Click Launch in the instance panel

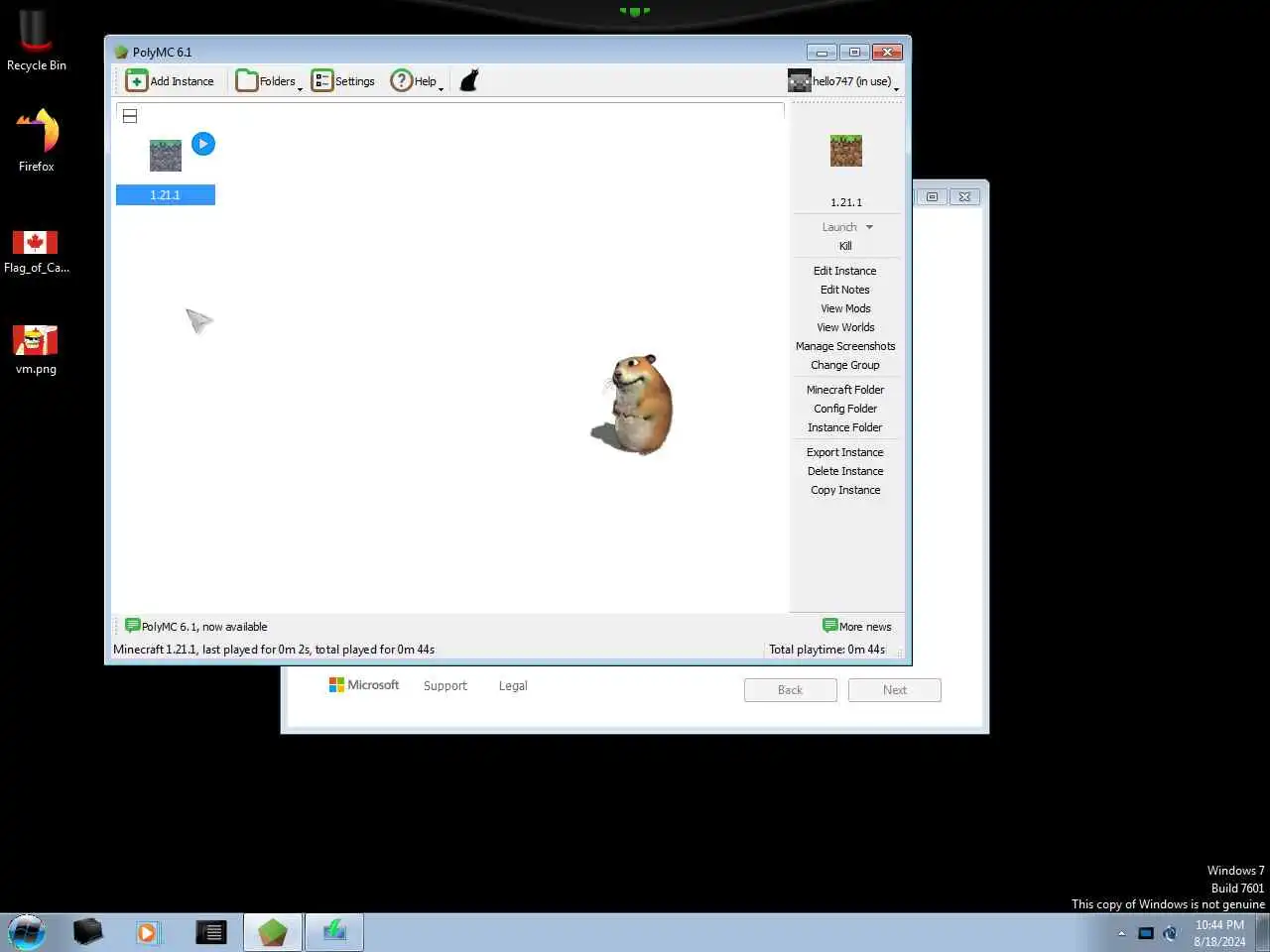[839, 227]
